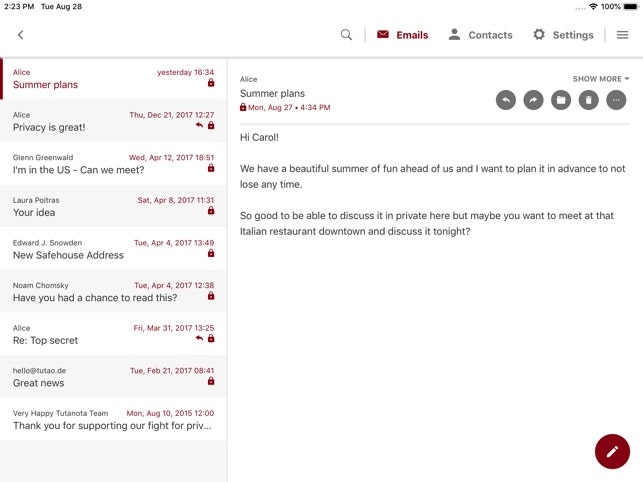The image size is (643, 482).
Task: Click the lock icon next to Mon, Aug 27
Action: (243, 107)
